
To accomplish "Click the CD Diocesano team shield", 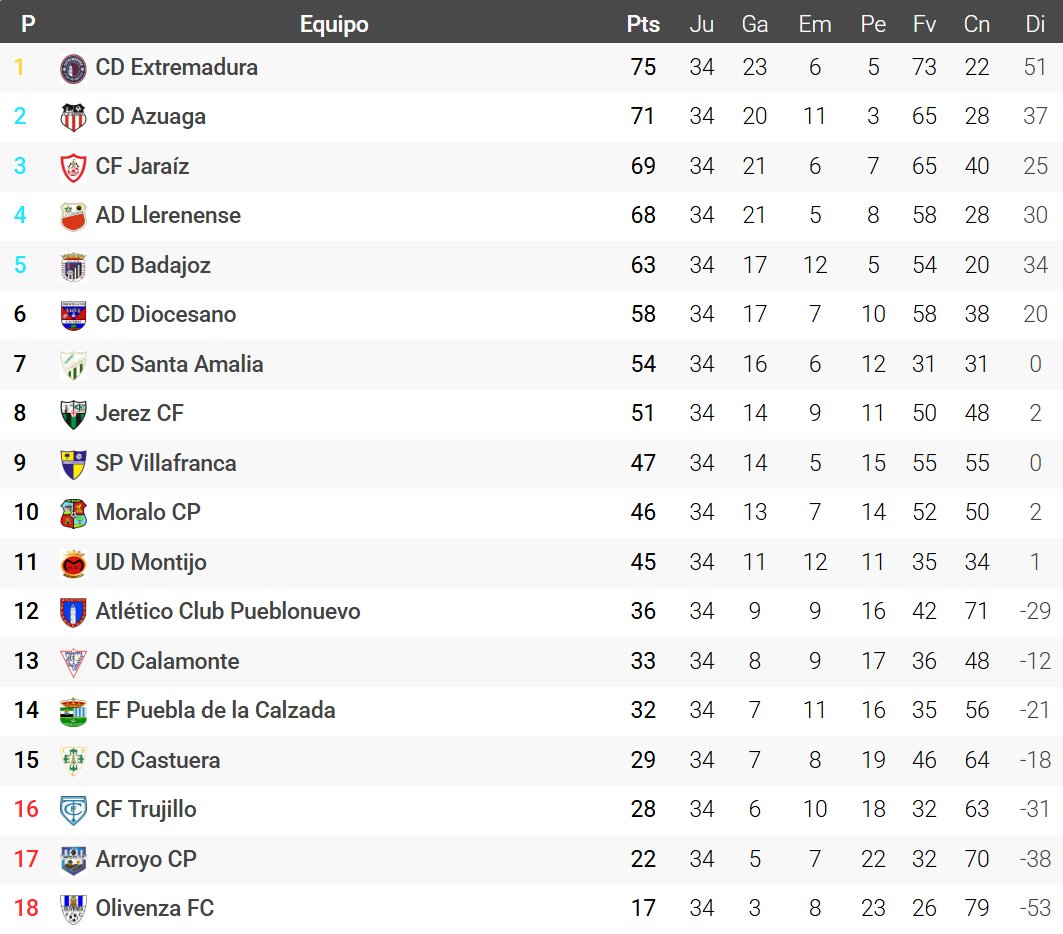I will [74, 315].
